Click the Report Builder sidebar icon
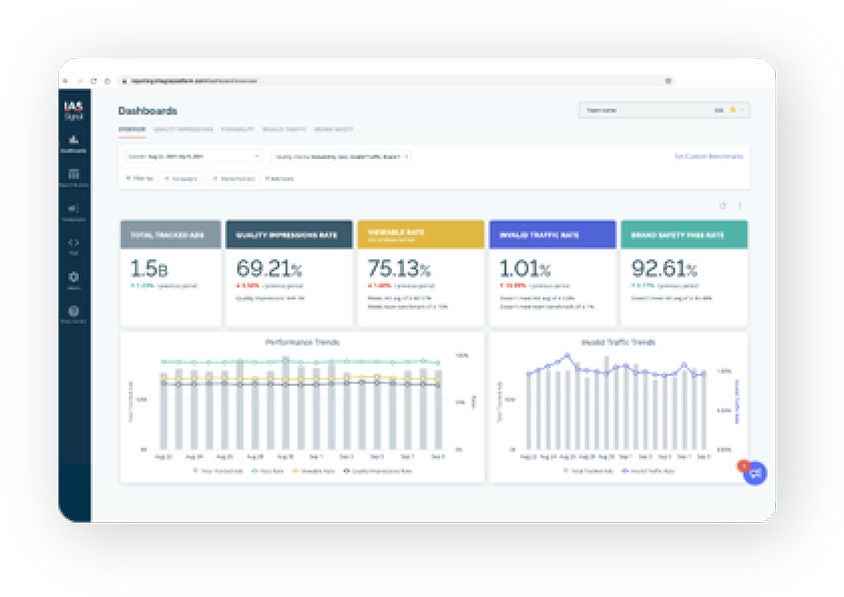This screenshot has height=597, width=844. point(74,178)
